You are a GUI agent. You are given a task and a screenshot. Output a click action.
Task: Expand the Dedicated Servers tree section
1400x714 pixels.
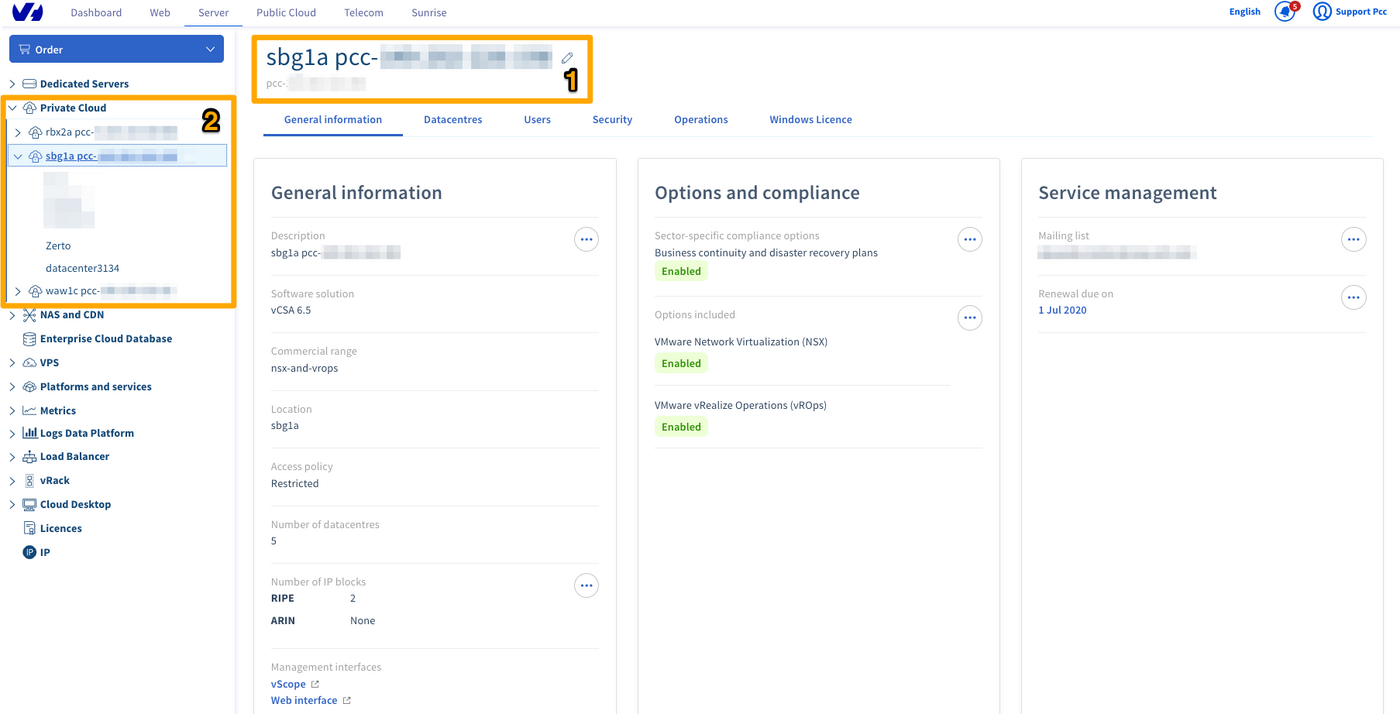(x=13, y=84)
